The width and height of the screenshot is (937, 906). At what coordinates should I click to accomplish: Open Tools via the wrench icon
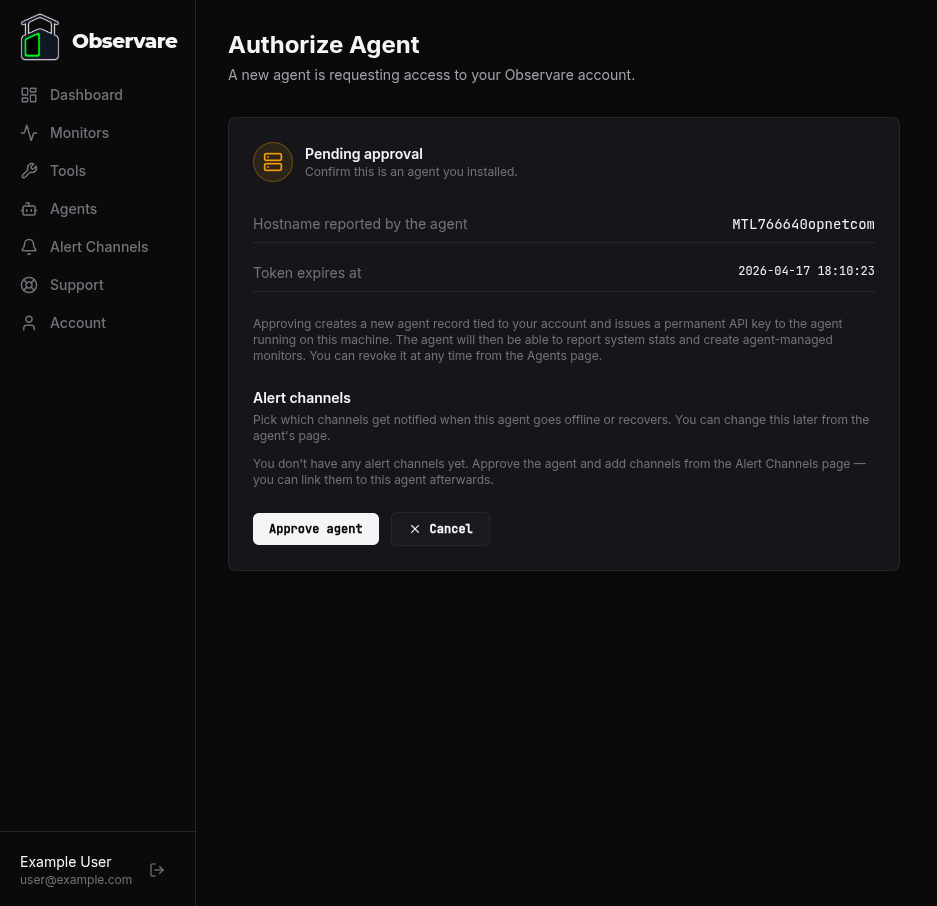pos(29,170)
